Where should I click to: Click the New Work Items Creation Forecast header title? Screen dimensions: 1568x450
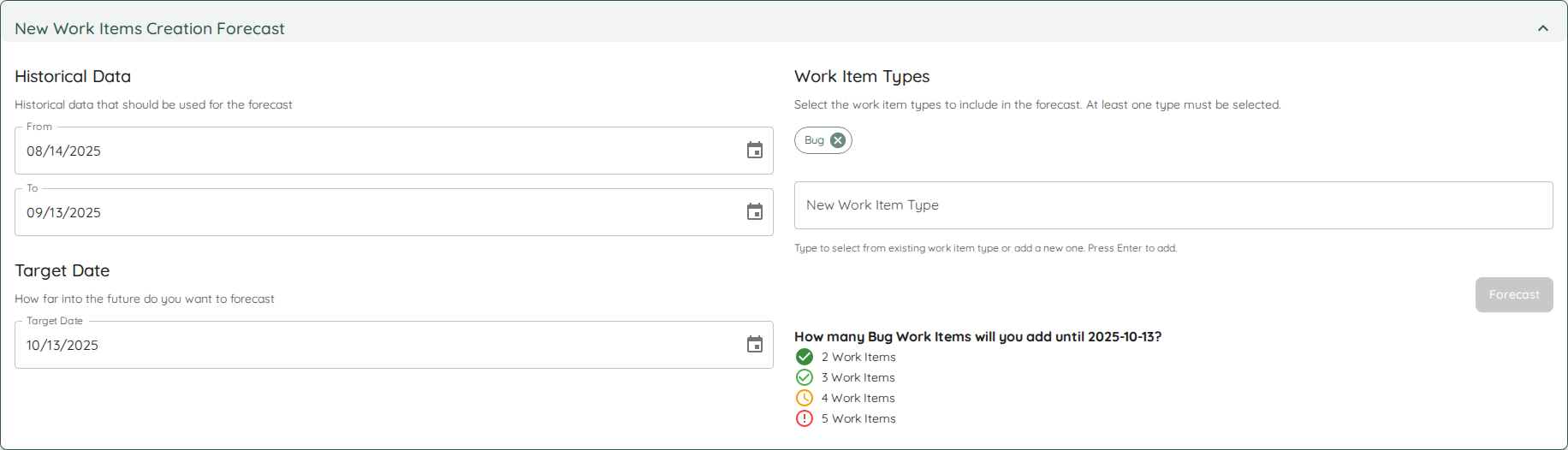pos(150,28)
